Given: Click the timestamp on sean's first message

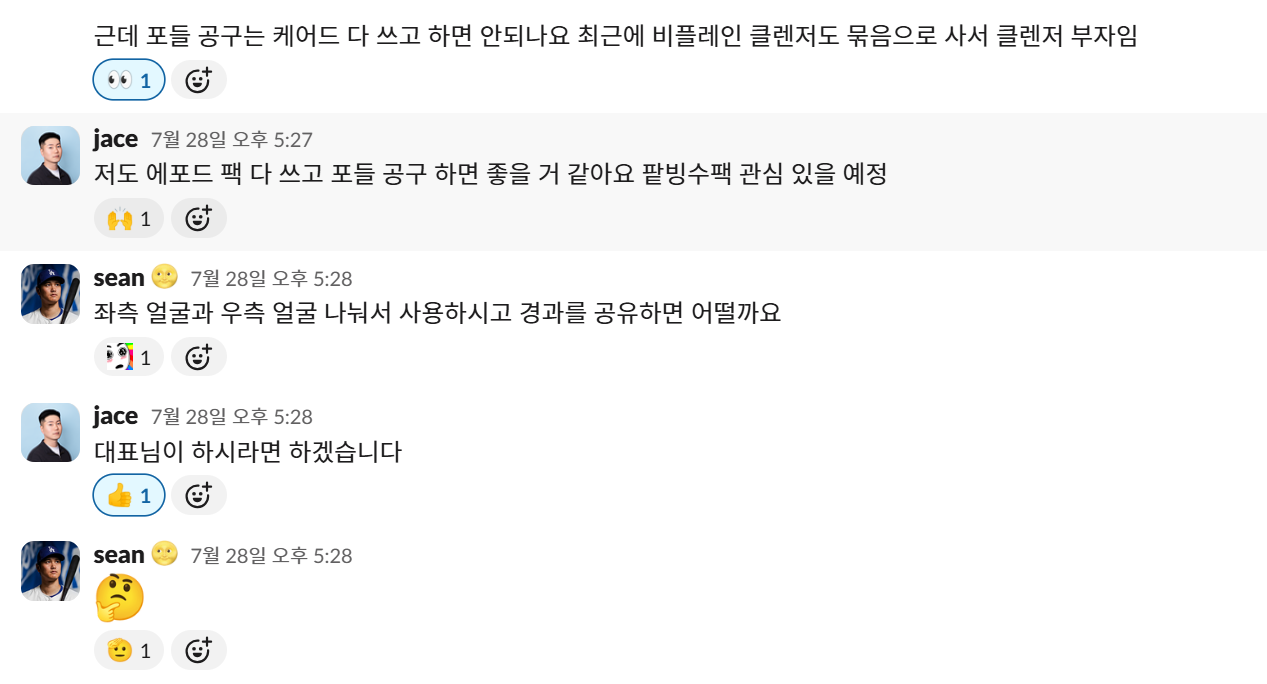Looking at the screenshot, I should (270, 279).
